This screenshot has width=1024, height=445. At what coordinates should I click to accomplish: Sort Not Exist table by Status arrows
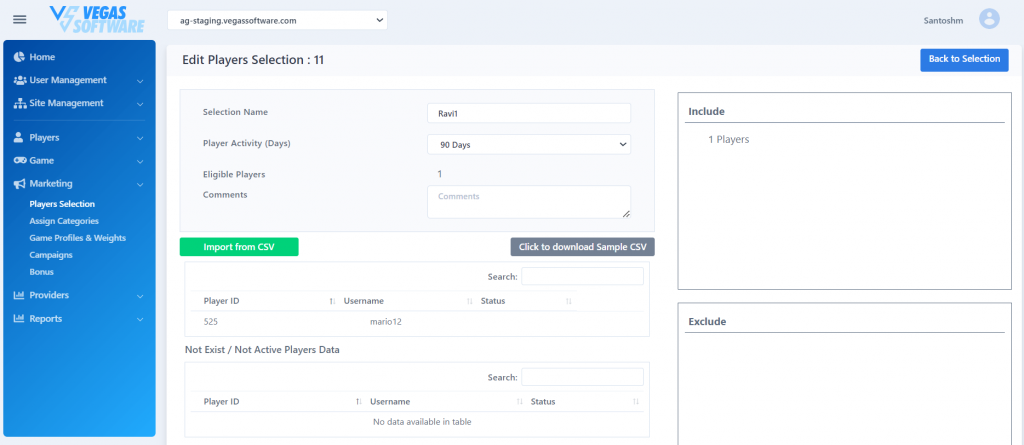(x=636, y=402)
